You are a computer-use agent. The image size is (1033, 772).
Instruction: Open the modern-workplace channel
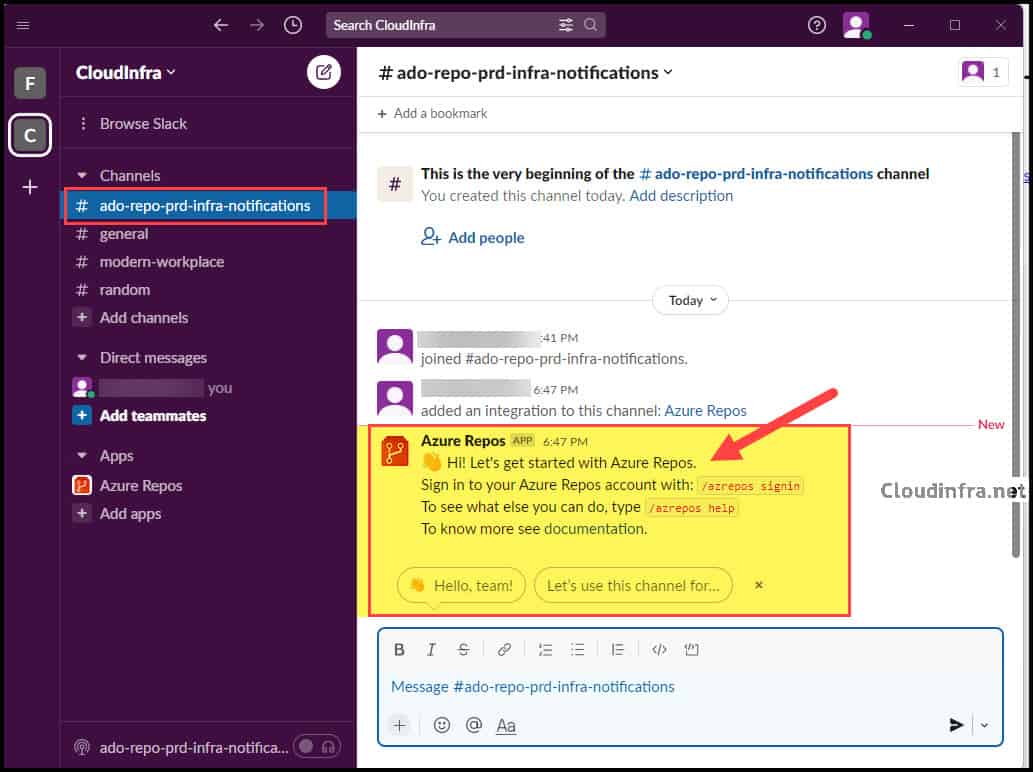point(161,262)
